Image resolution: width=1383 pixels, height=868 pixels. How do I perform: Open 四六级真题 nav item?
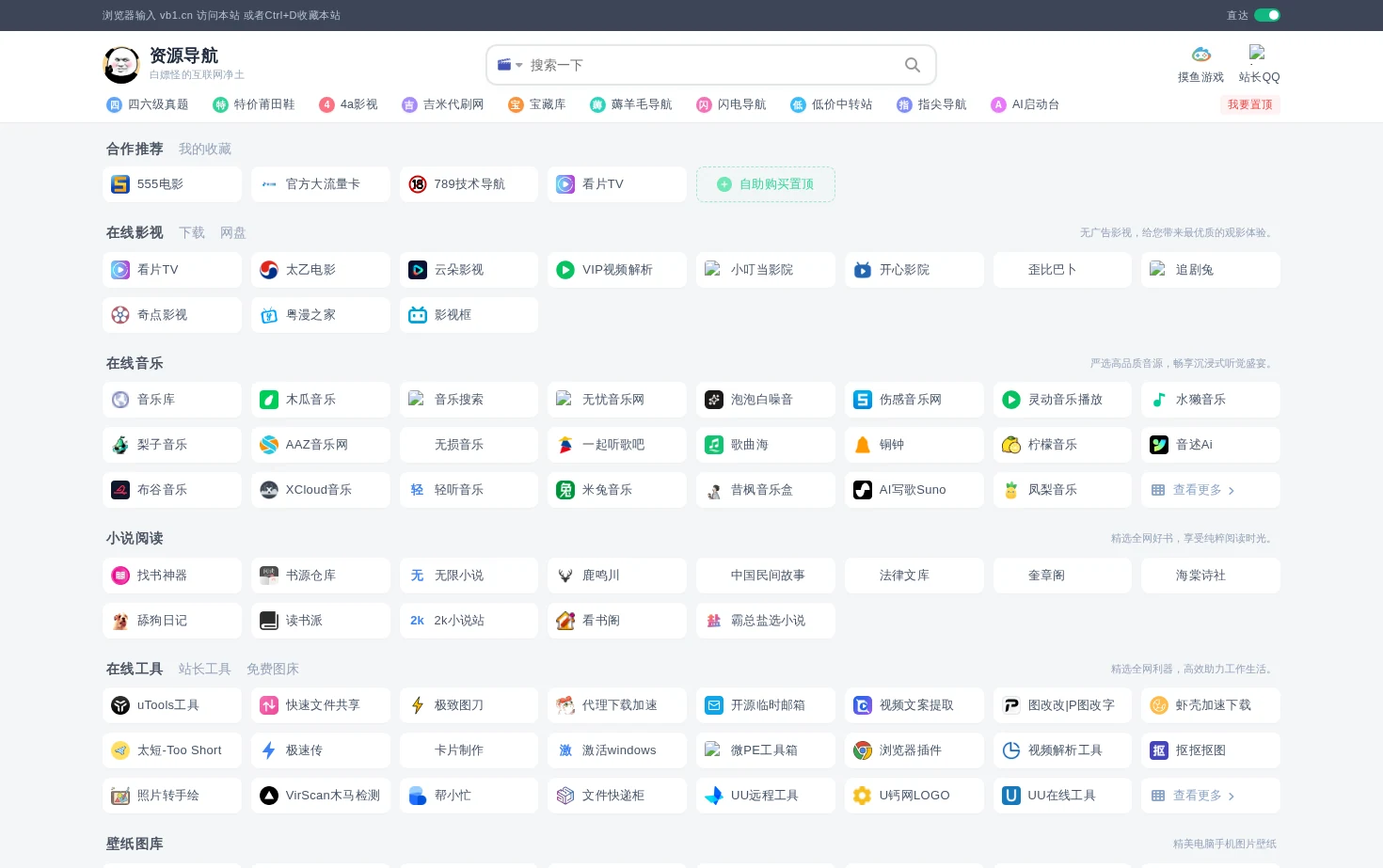(148, 104)
